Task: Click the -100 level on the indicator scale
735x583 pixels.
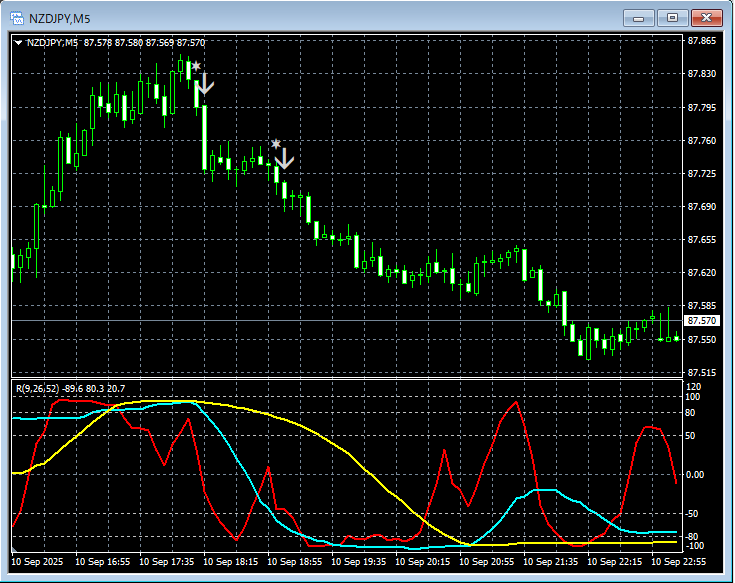Action: (695, 546)
